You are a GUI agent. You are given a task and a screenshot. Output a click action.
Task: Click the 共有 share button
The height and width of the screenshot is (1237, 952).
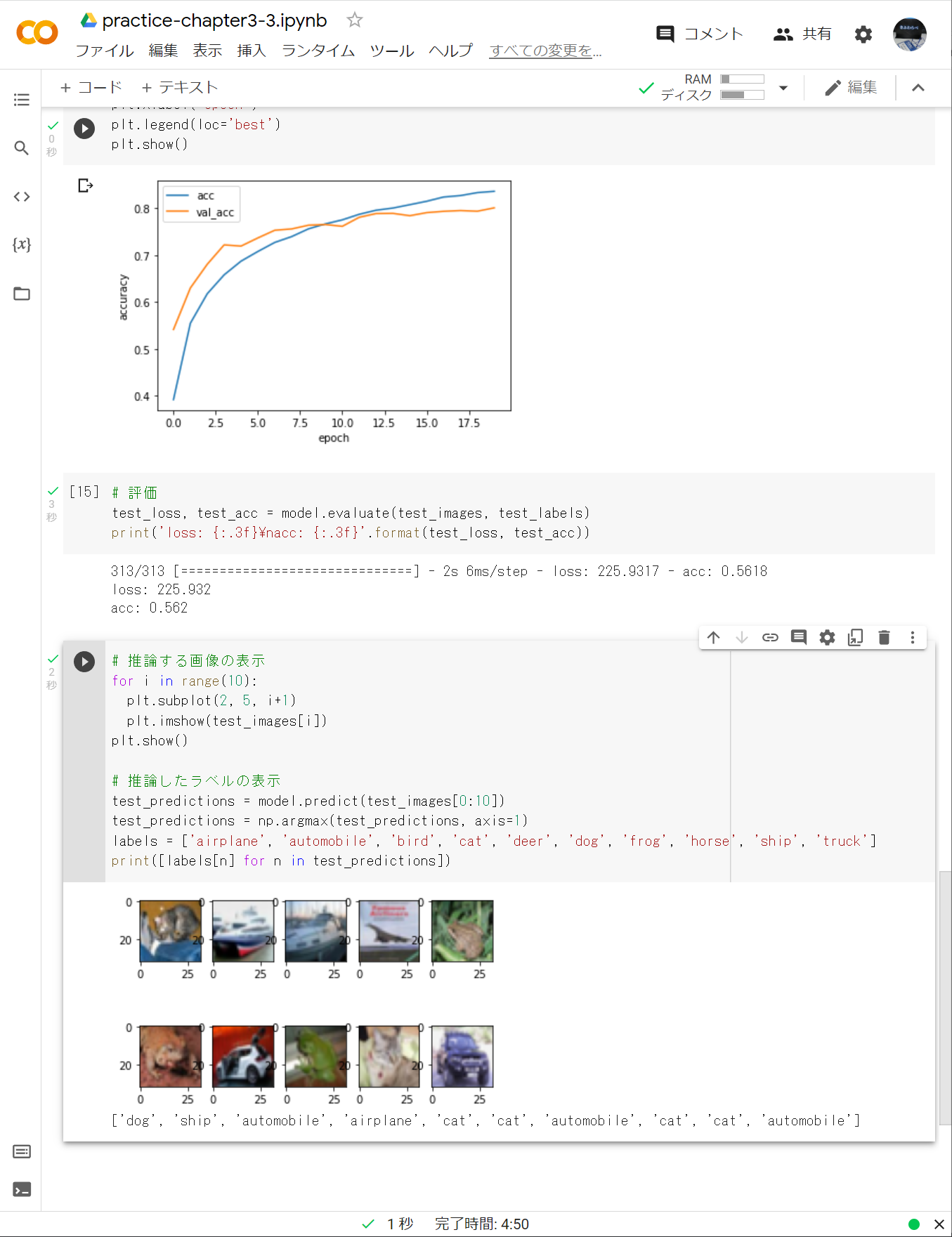(802, 34)
